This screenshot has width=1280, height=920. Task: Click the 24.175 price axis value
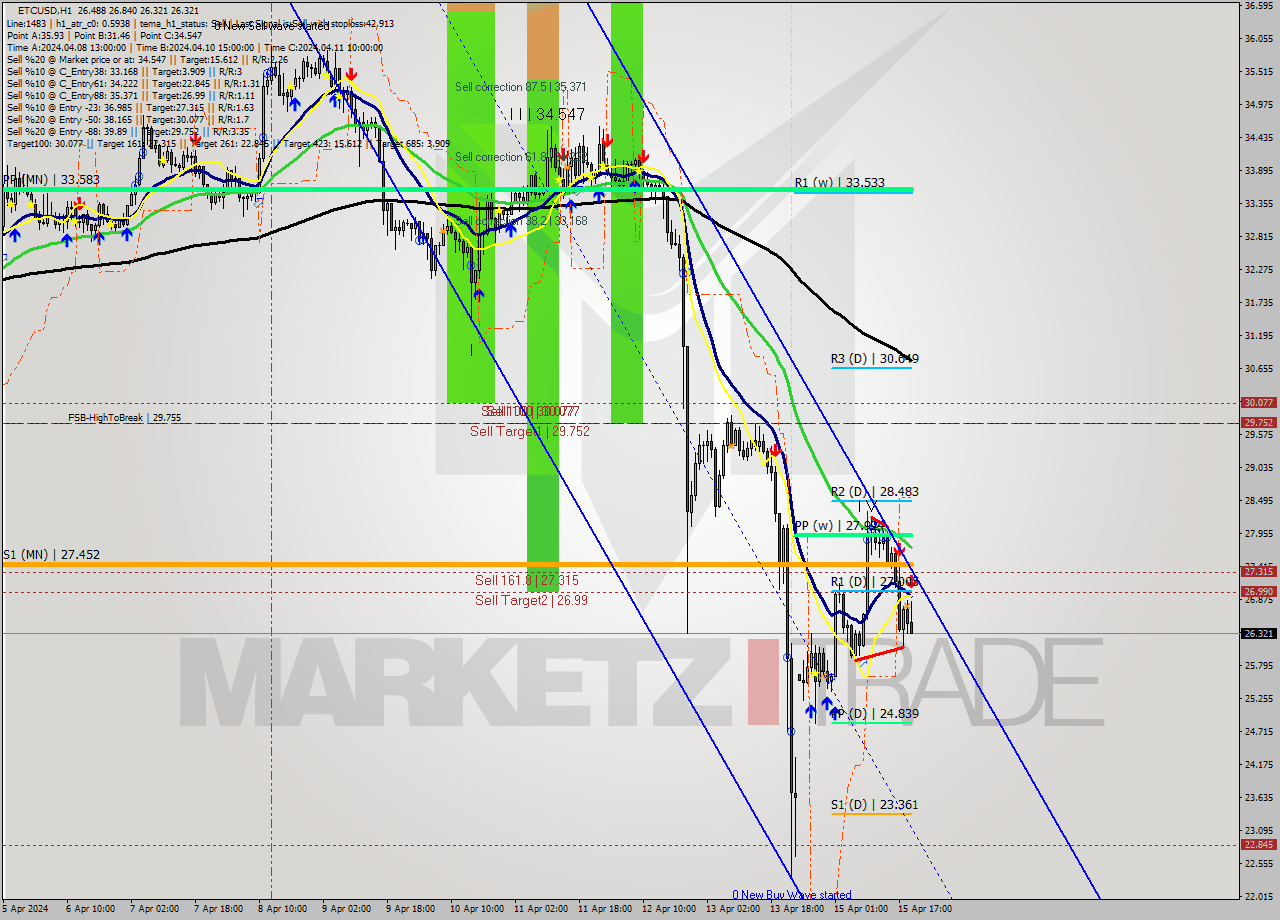coord(1258,764)
